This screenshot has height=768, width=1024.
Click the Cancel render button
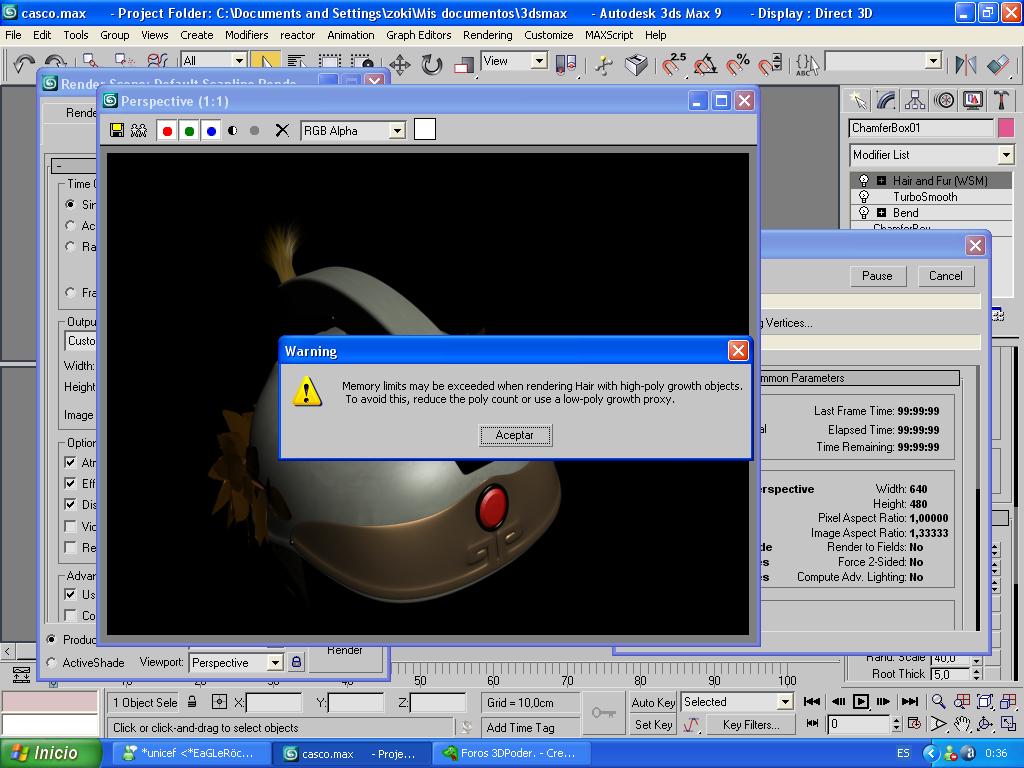coord(946,276)
